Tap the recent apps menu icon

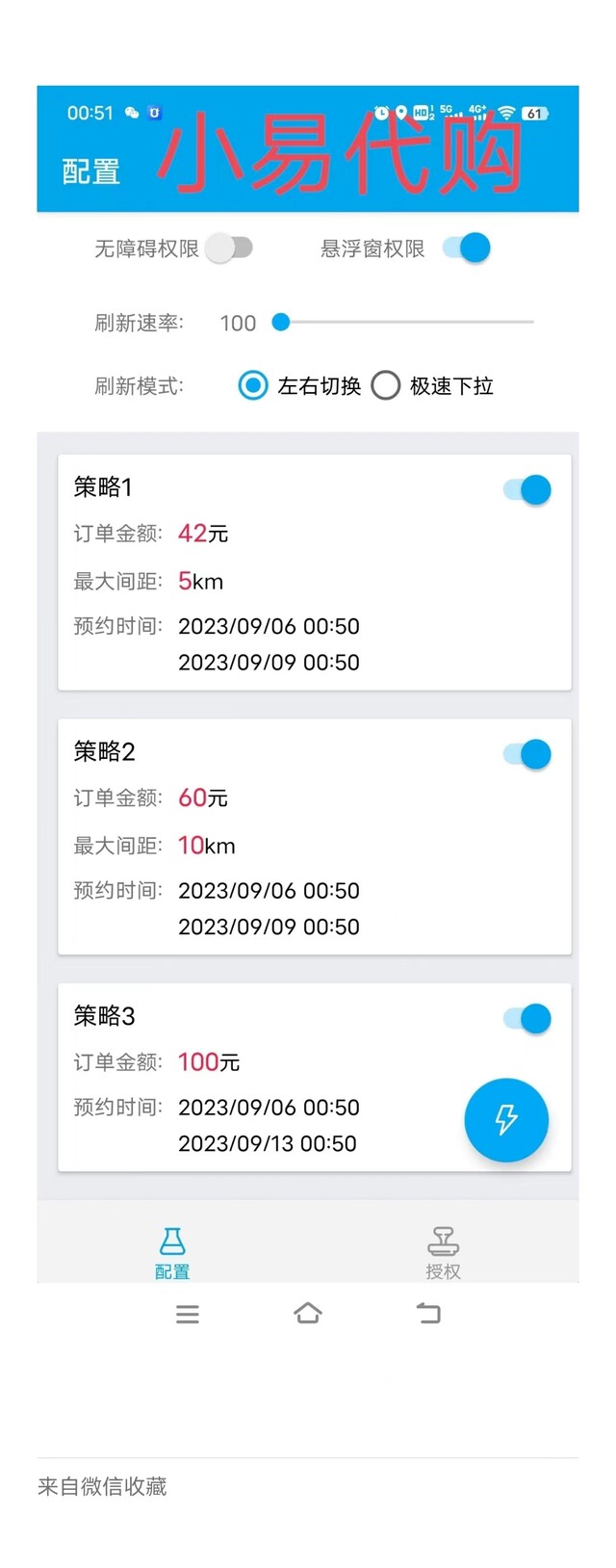pos(188,1314)
